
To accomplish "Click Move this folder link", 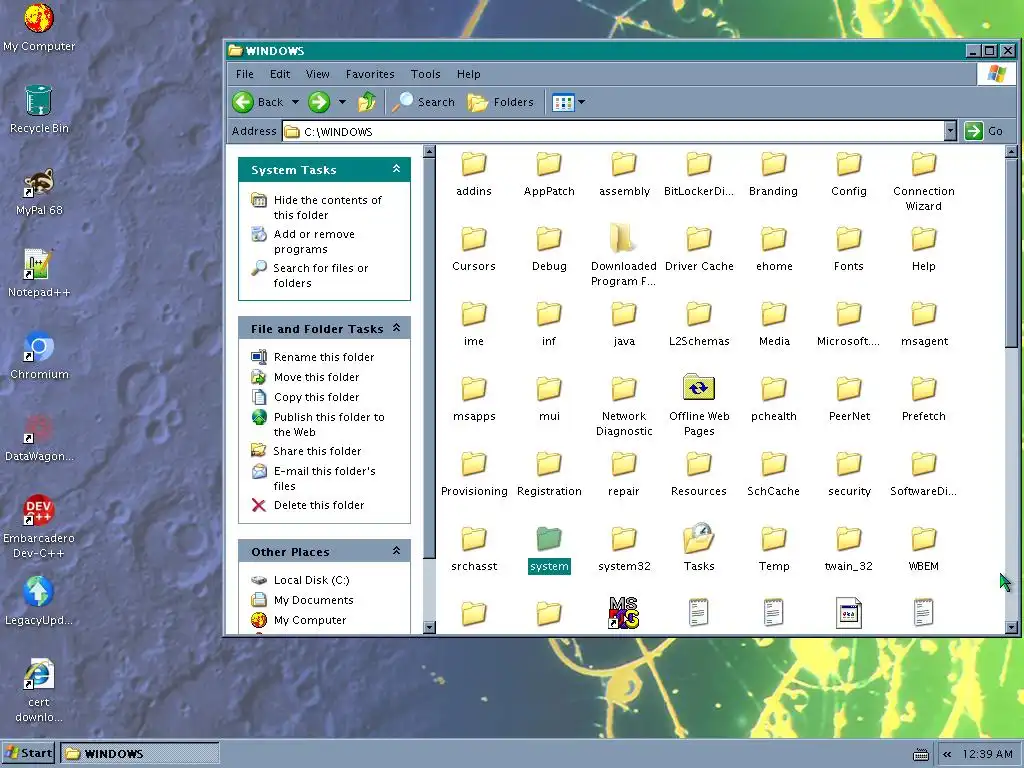I will [306, 377].
